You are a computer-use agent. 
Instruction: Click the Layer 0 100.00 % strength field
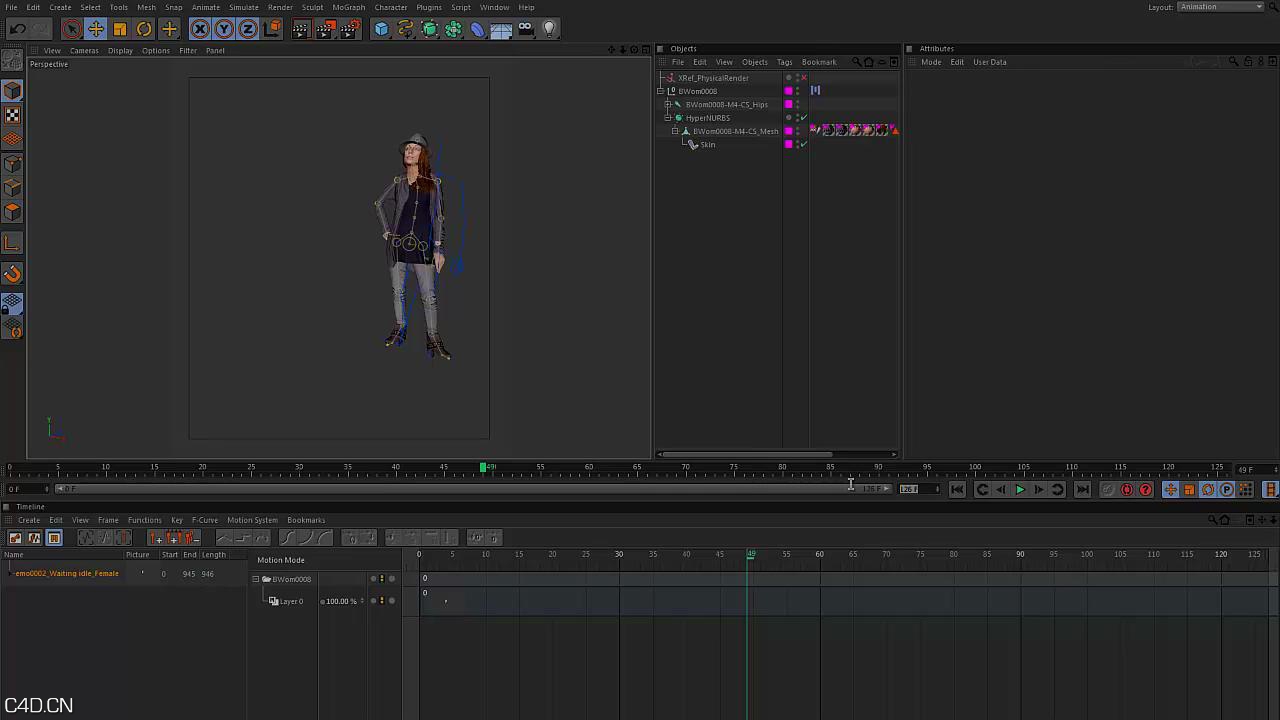341,601
